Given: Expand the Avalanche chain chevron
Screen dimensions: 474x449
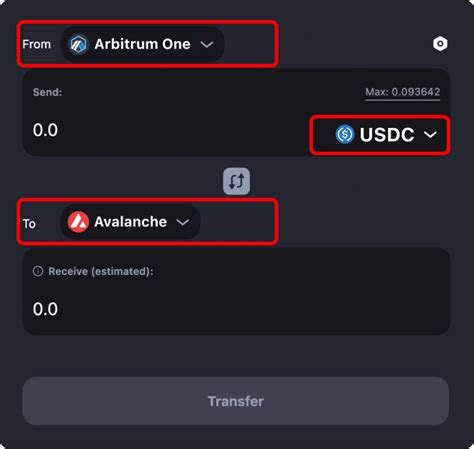Looking at the screenshot, I should click(x=183, y=222).
